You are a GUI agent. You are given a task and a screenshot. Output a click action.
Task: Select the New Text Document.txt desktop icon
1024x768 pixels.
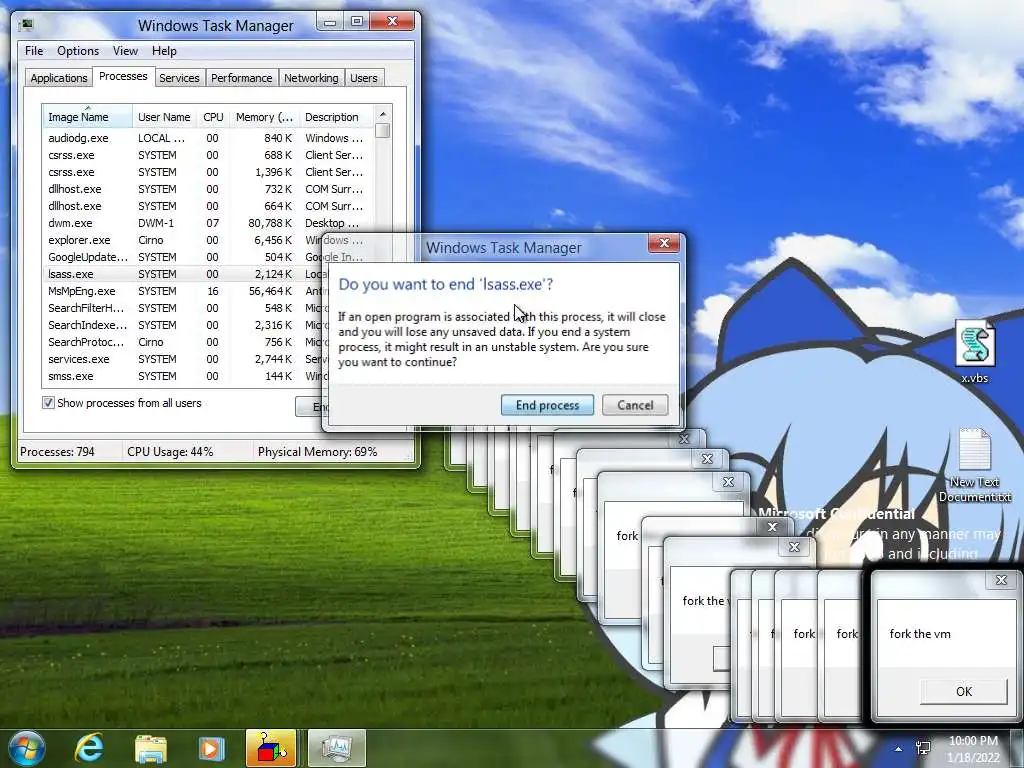point(974,466)
